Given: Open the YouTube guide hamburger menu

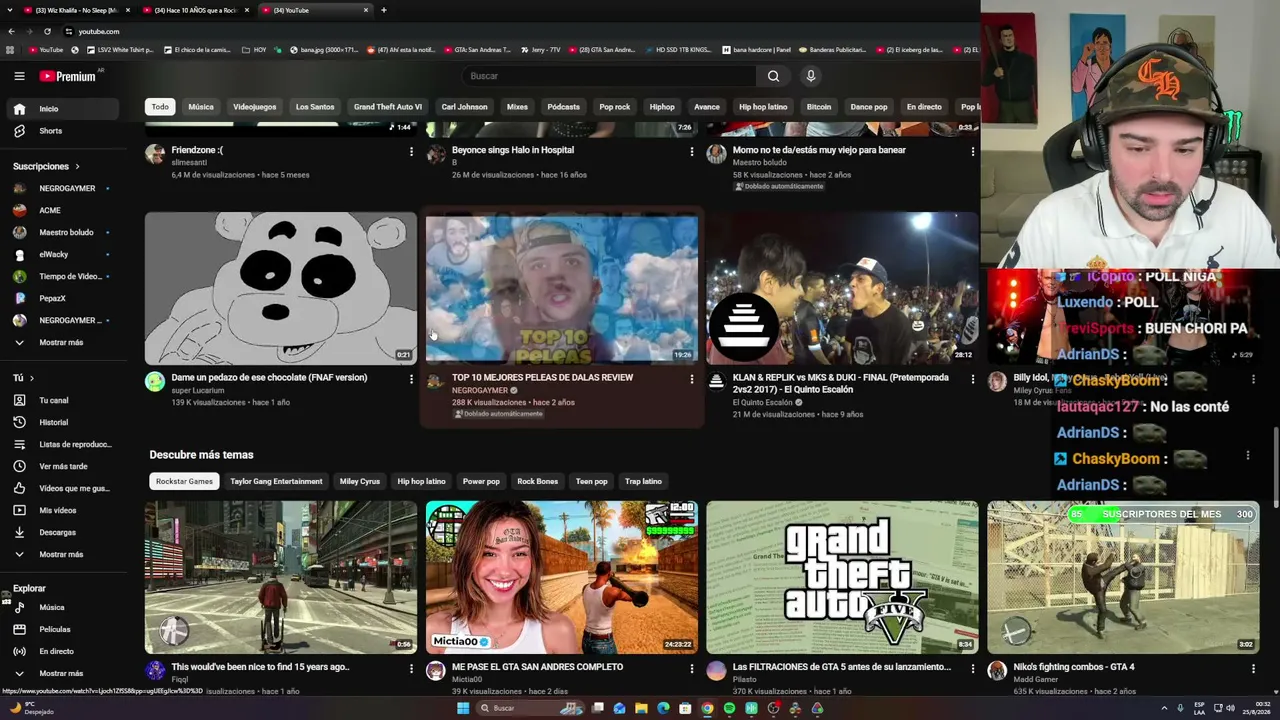Looking at the screenshot, I should coord(19,76).
